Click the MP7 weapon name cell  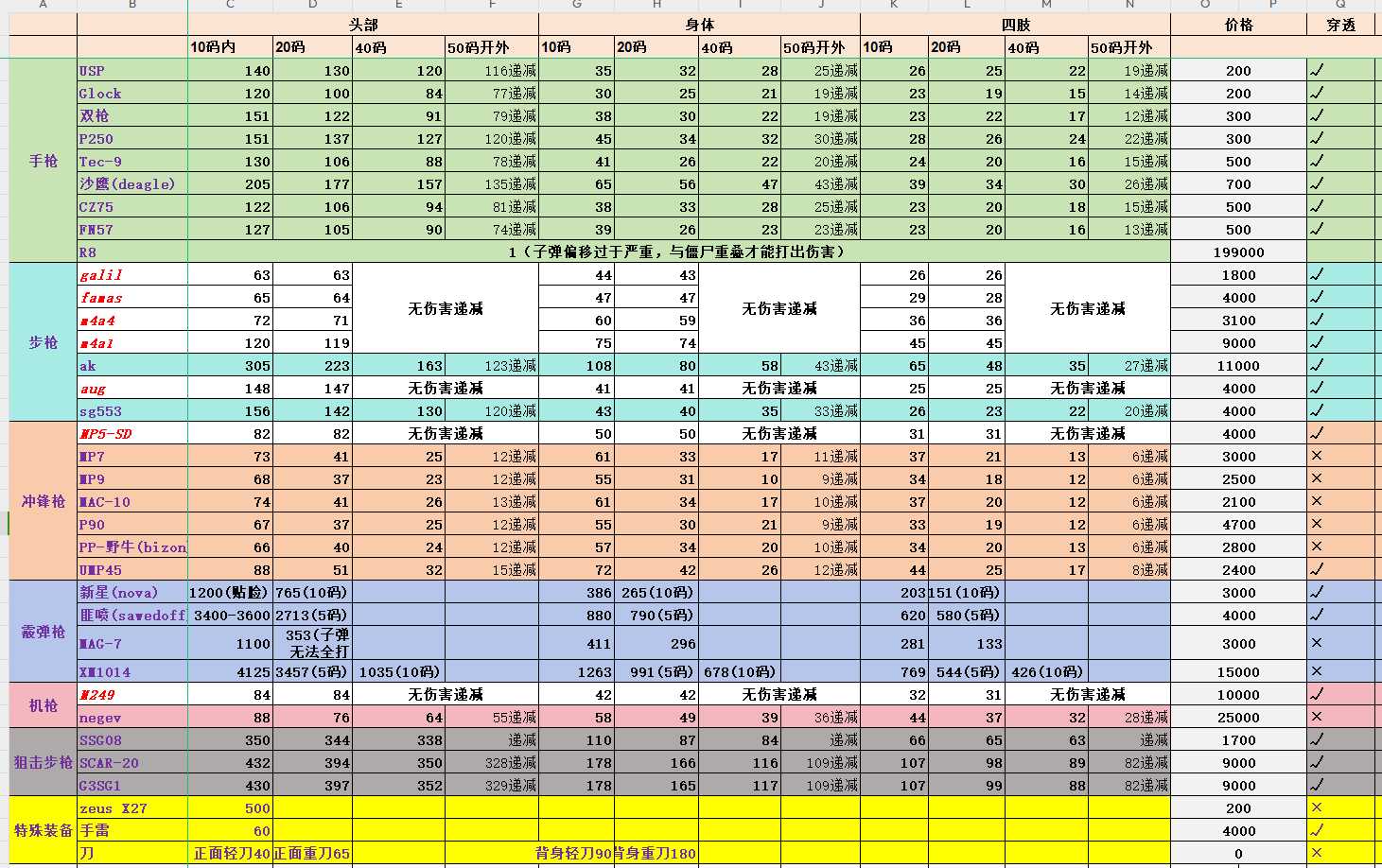132,456
